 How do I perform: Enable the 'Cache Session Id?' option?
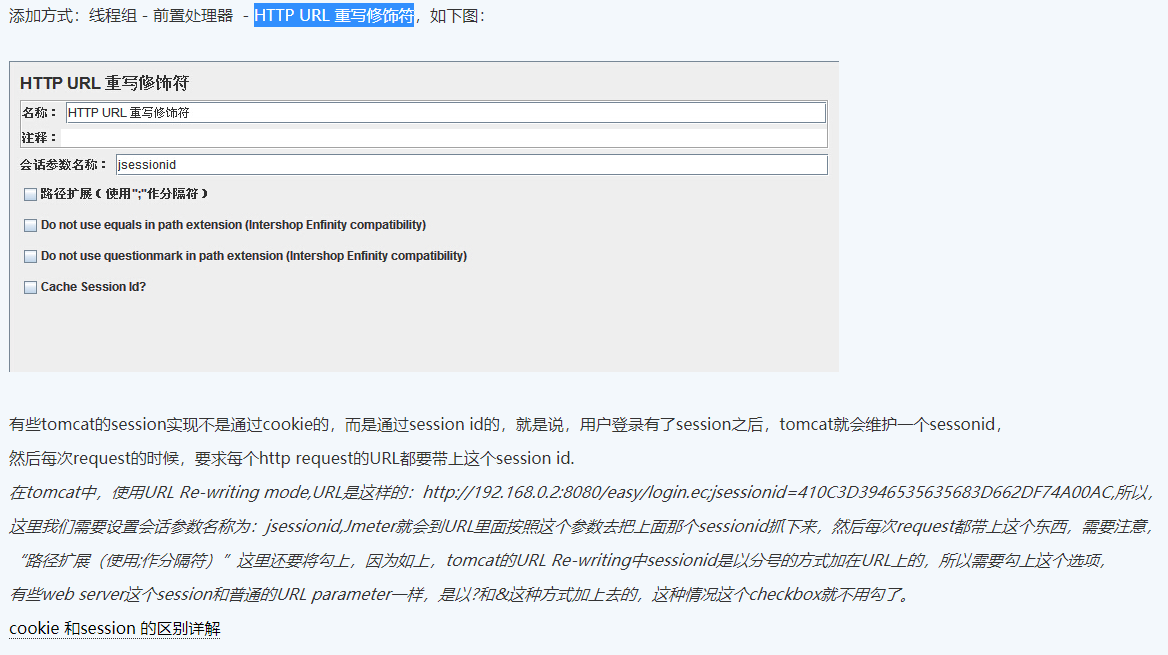click(30, 287)
